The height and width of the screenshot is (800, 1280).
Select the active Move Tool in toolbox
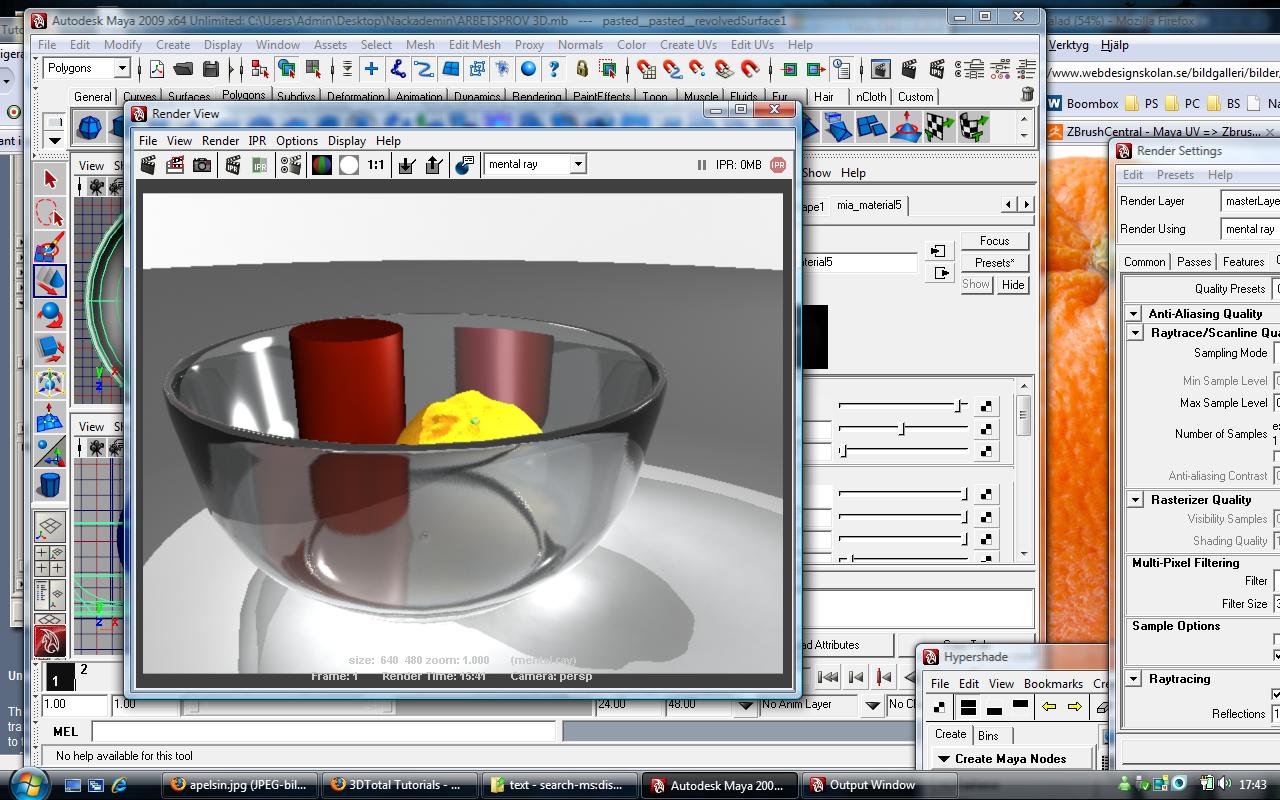tap(50, 281)
